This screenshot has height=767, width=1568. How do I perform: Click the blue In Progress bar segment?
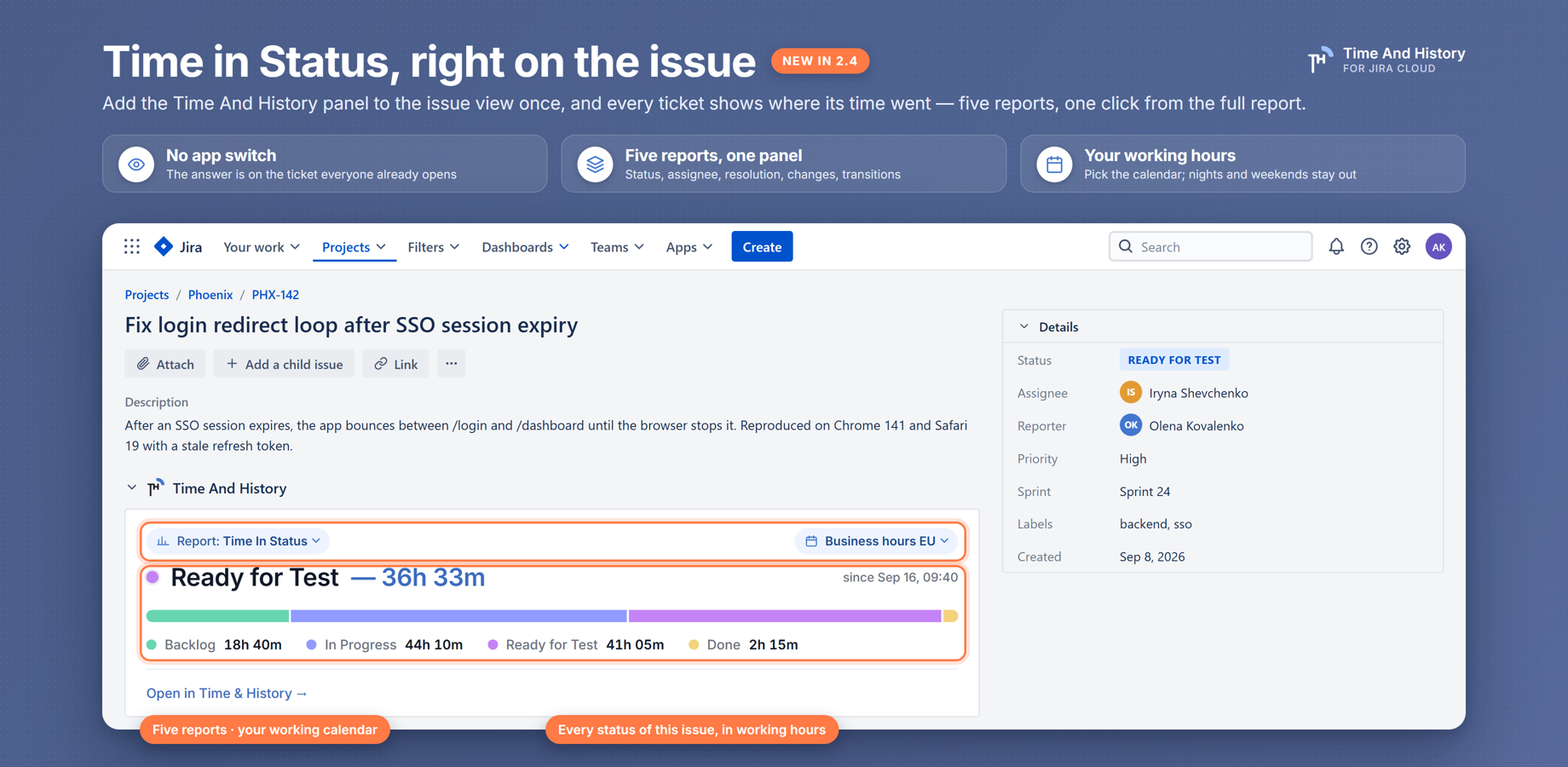[x=458, y=615]
